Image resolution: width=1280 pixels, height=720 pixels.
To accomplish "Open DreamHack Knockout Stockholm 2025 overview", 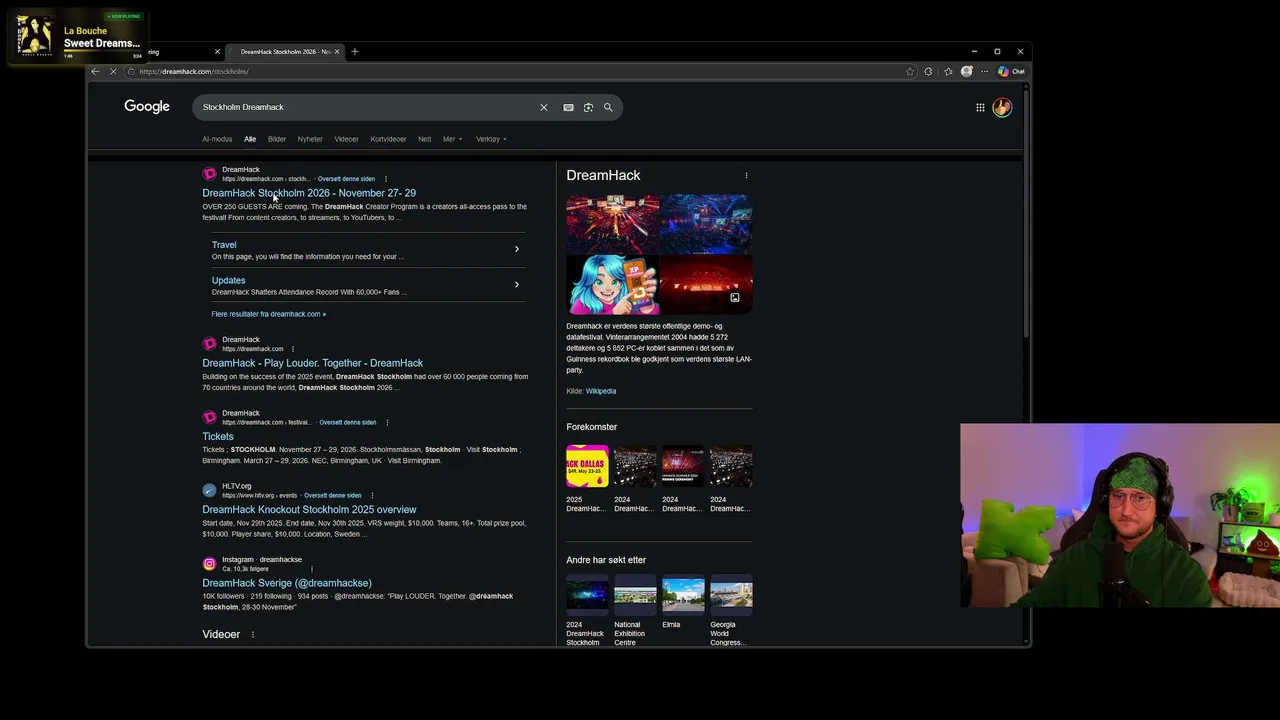I will (x=309, y=510).
